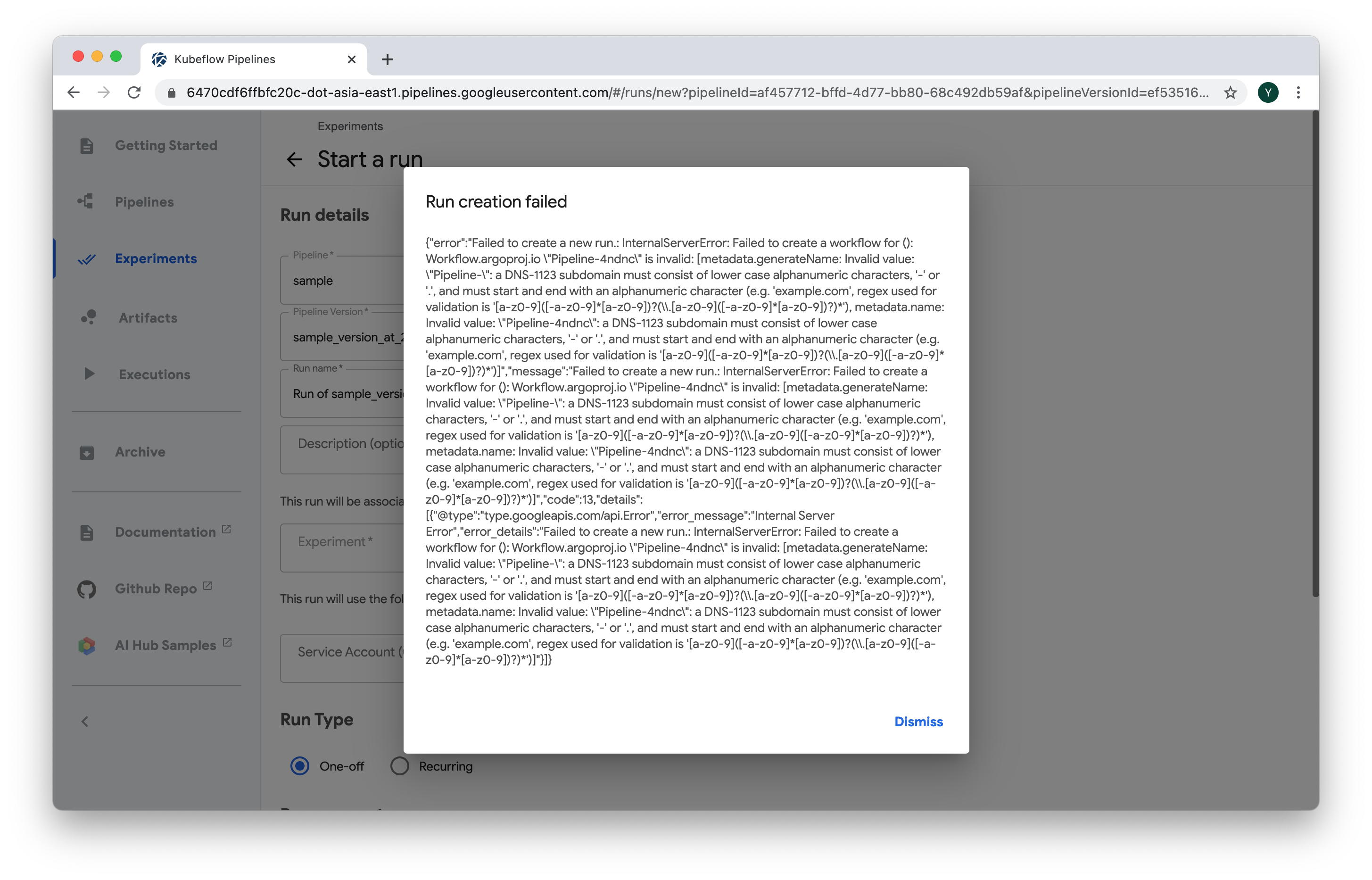1372x880 pixels.
Task: Dismiss the Run creation failed dialog
Action: coord(918,722)
